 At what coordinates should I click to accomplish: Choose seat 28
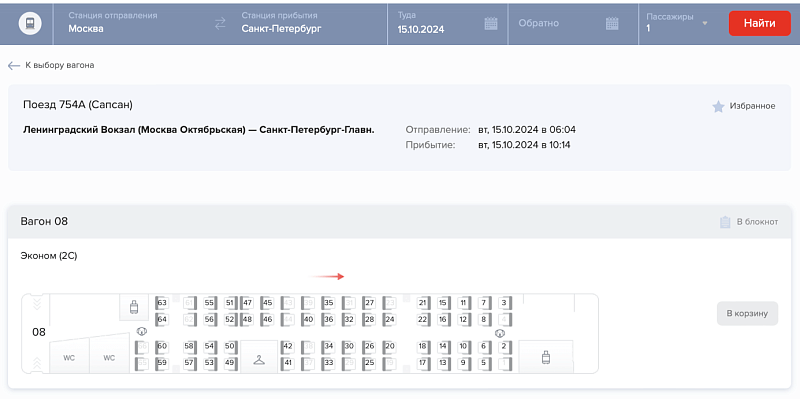click(x=369, y=320)
